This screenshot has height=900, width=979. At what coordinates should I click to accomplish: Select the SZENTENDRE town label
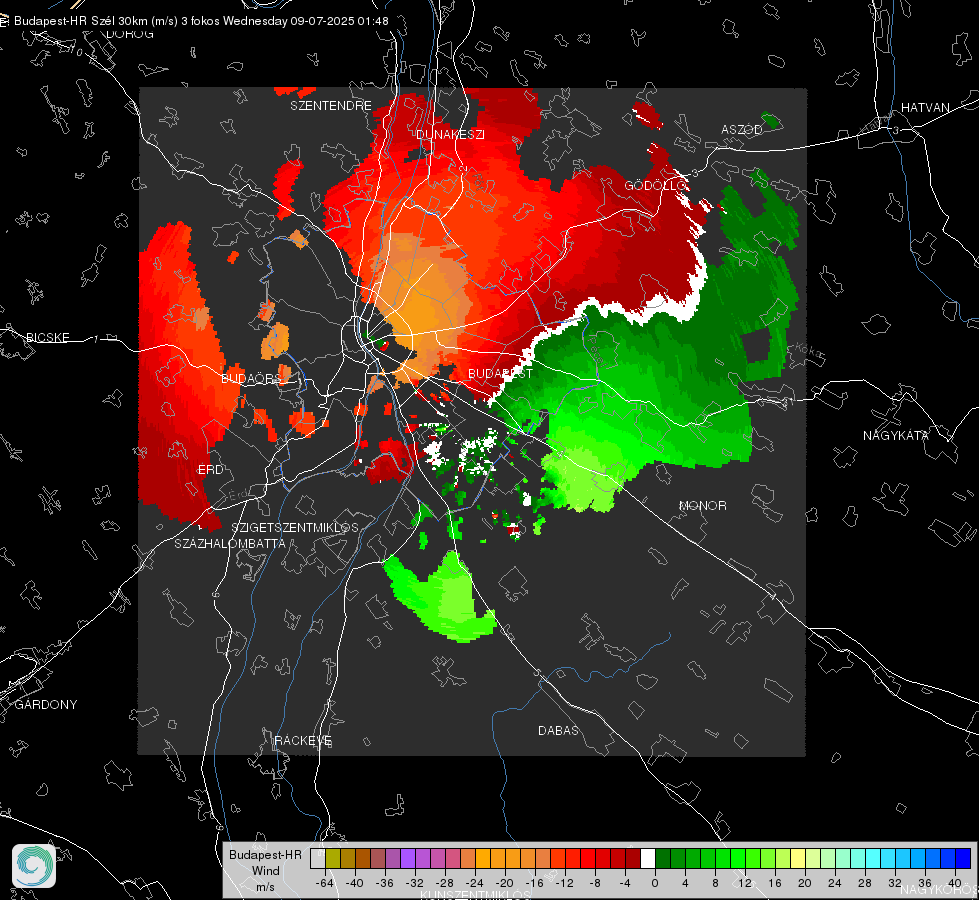coord(331,106)
